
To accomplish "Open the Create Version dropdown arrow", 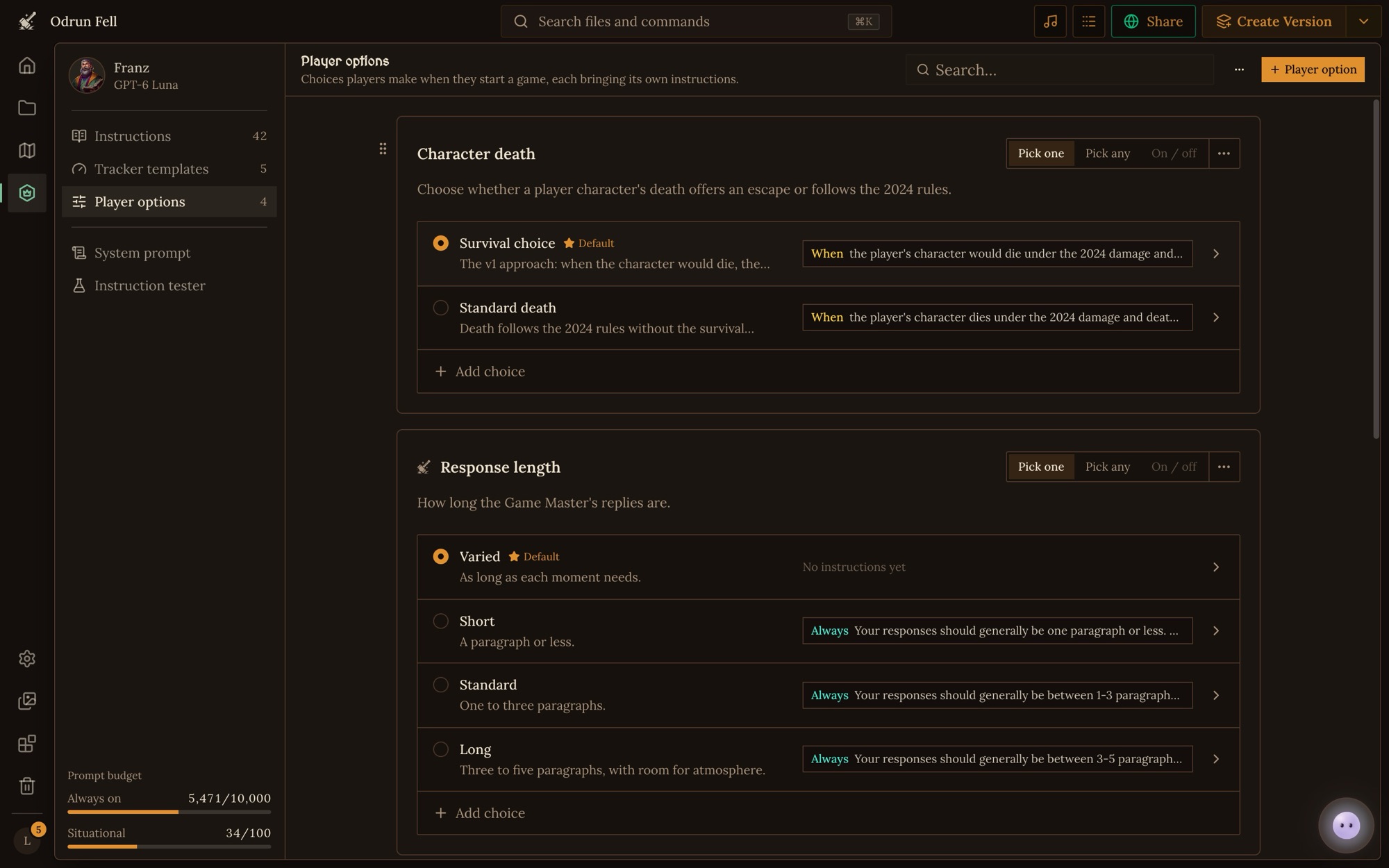I will pyautogui.click(x=1363, y=22).
